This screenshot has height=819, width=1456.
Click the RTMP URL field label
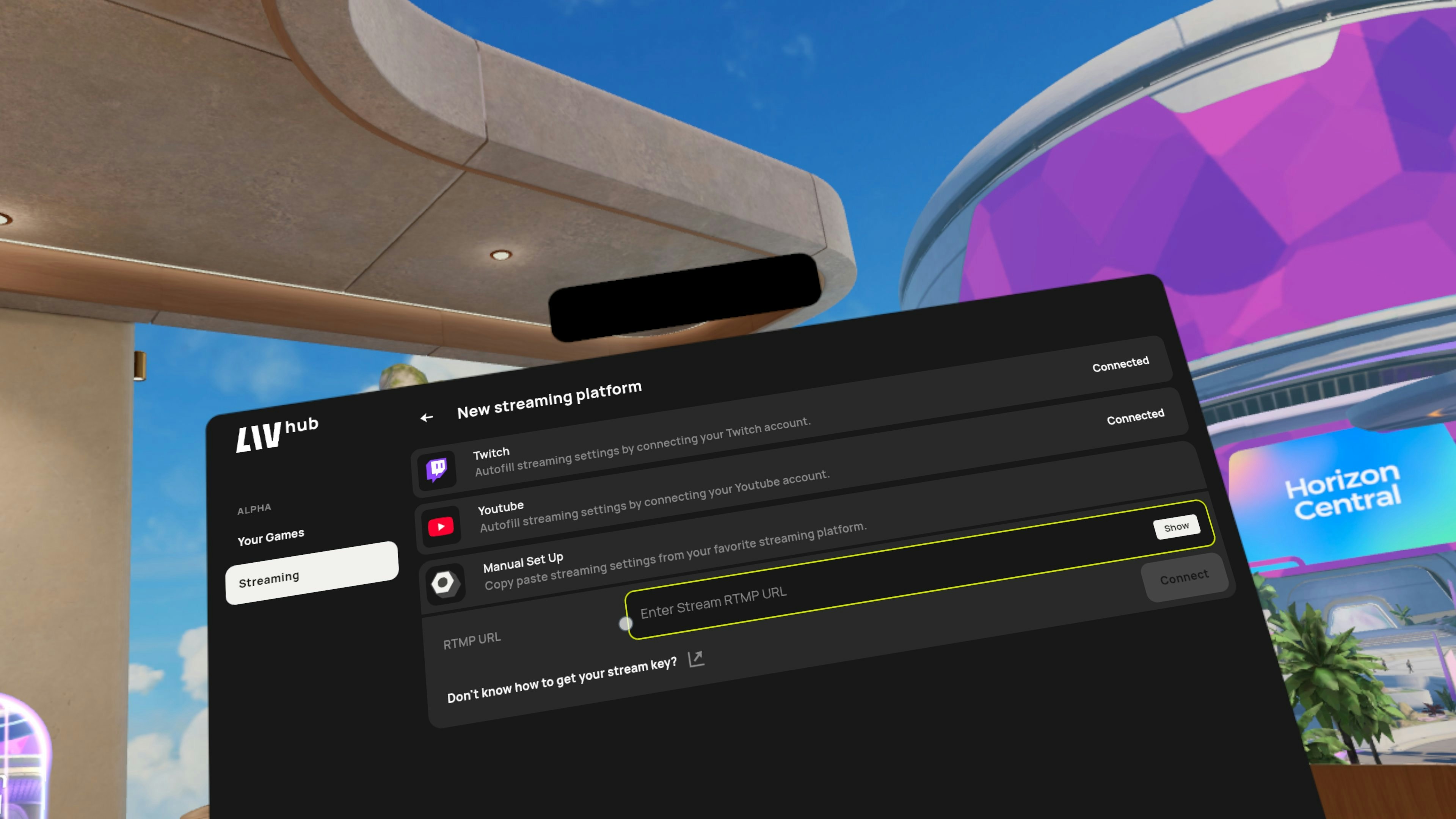coord(471,641)
